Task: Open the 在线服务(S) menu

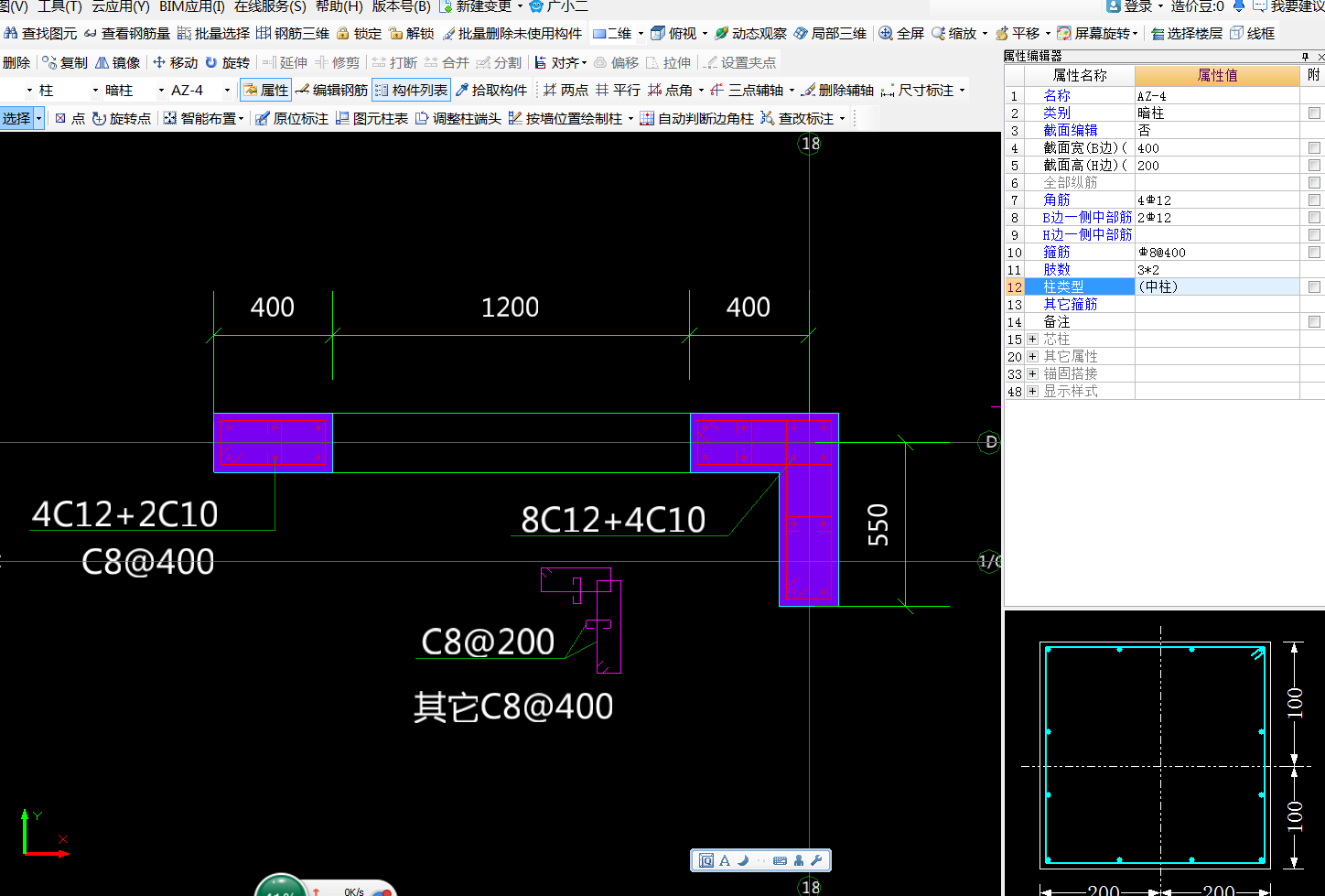Action: click(270, 6)
